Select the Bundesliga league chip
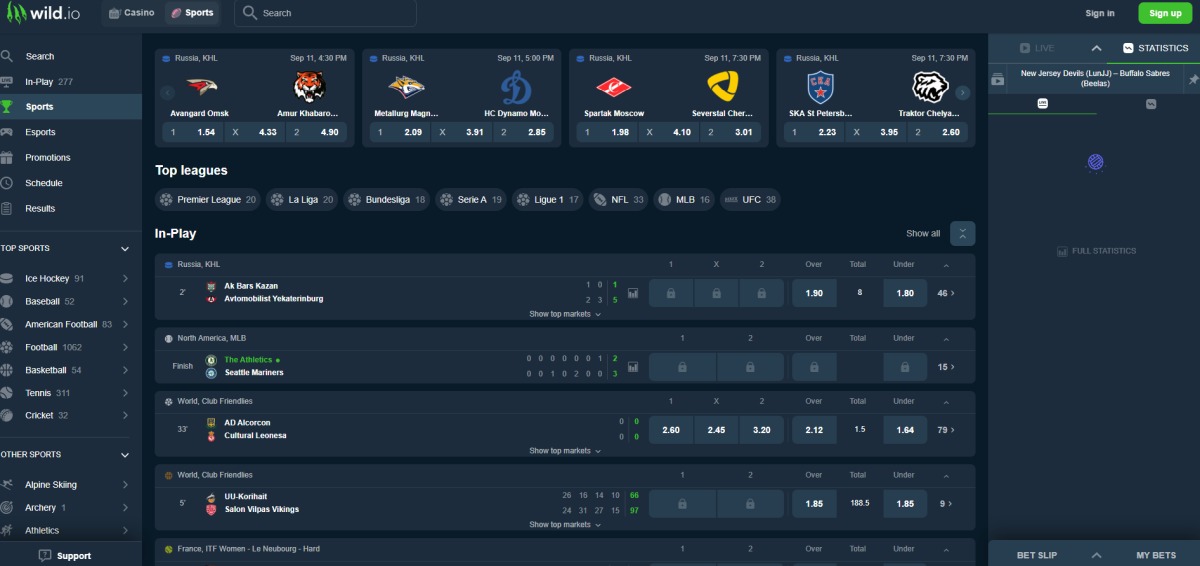Viewport: 1200px width, 566px height. point(386,200)
